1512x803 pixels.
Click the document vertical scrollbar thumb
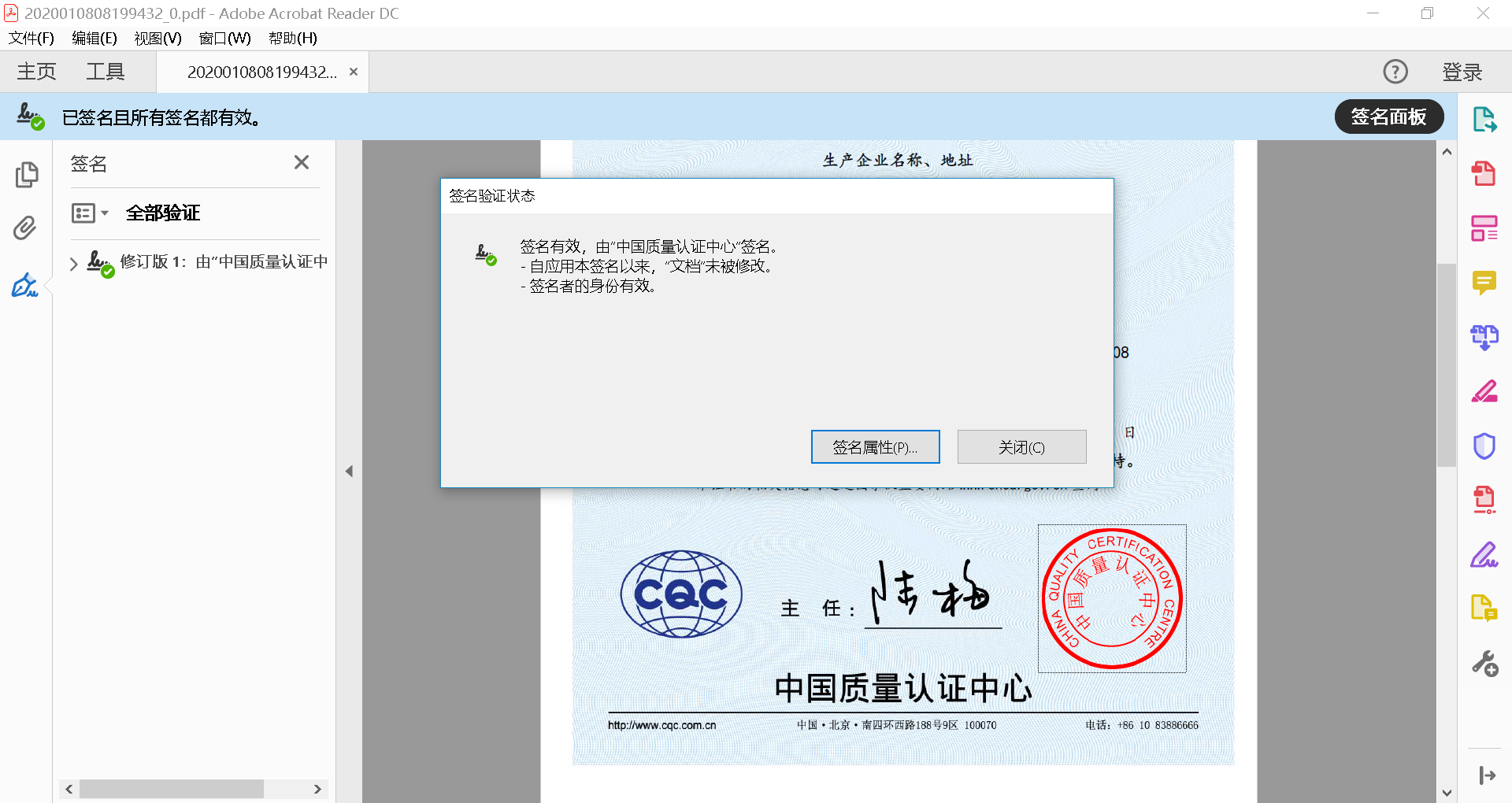click(1447, 364)
